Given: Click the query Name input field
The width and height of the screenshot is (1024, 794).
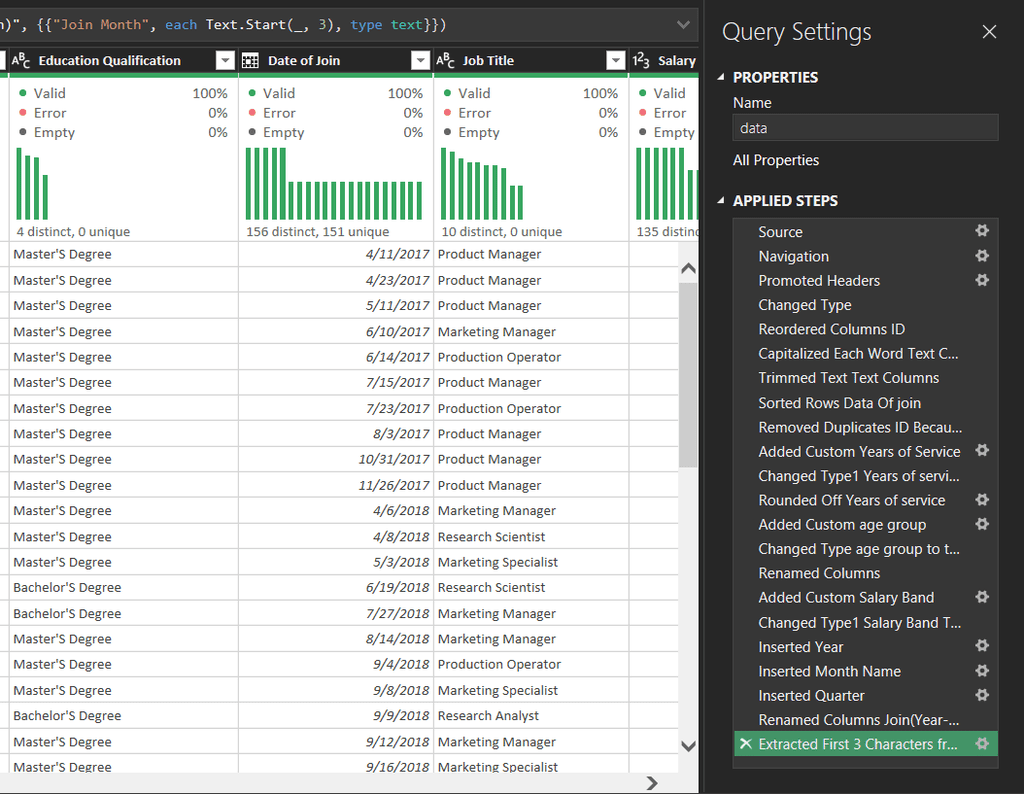Looking at the screenshot, I should [x=865, y=128].
